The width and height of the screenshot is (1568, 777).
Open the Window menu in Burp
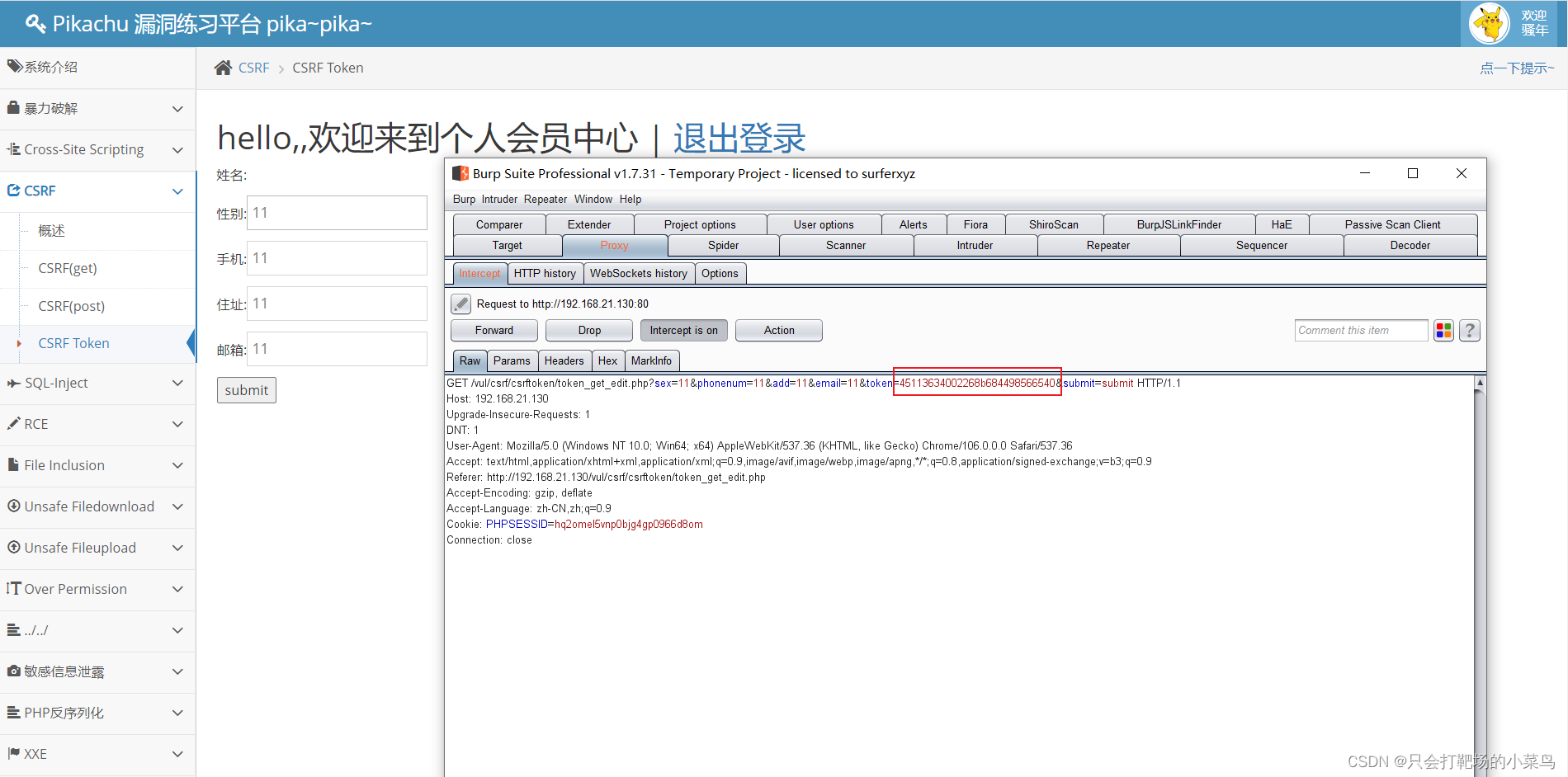coord(593,200)
